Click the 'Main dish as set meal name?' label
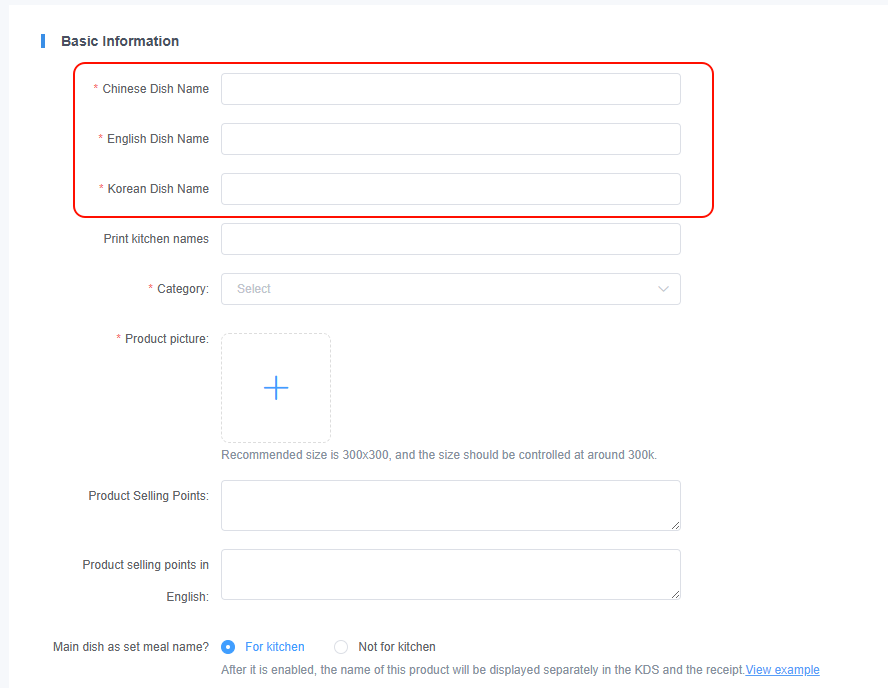 (131, 647)
